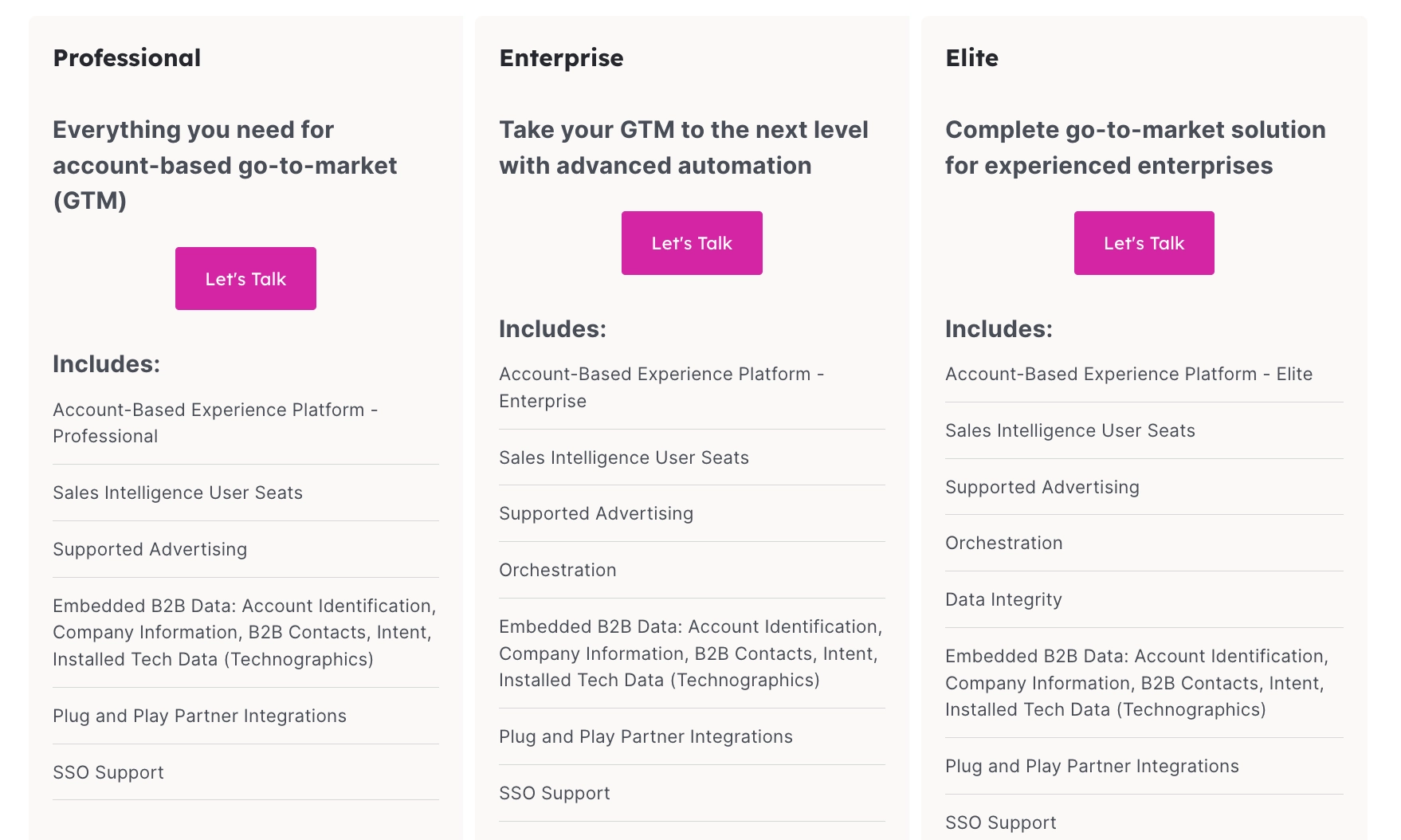Click Plug and Play Partner Integrations under Elite
The image size is (1401, 840).
tap(1092, 766)
